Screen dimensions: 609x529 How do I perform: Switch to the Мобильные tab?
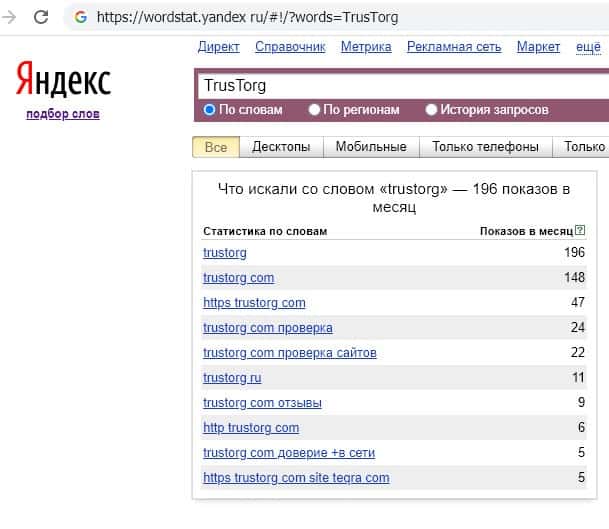click(371, 147)
